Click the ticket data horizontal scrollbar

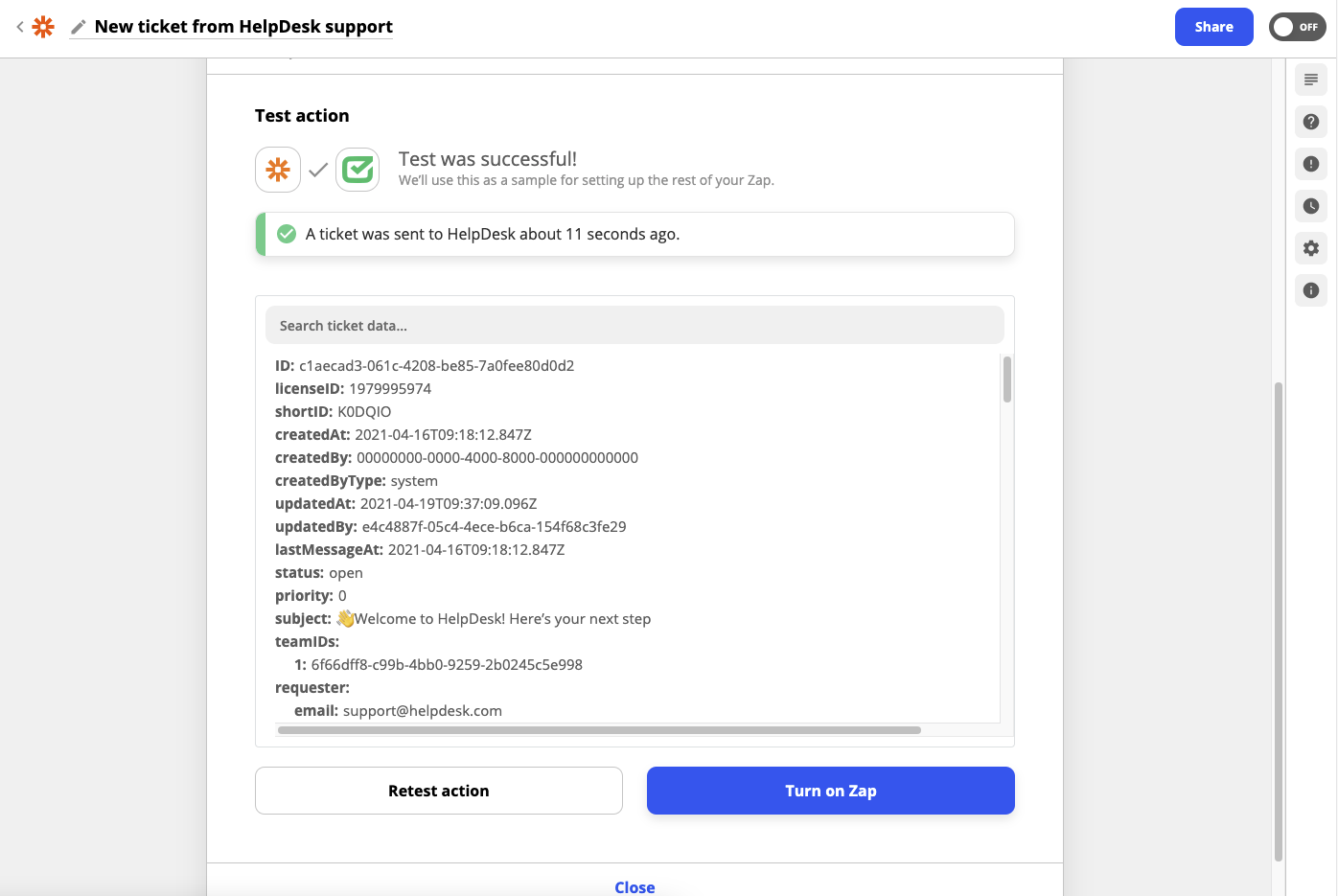(599, 730)
